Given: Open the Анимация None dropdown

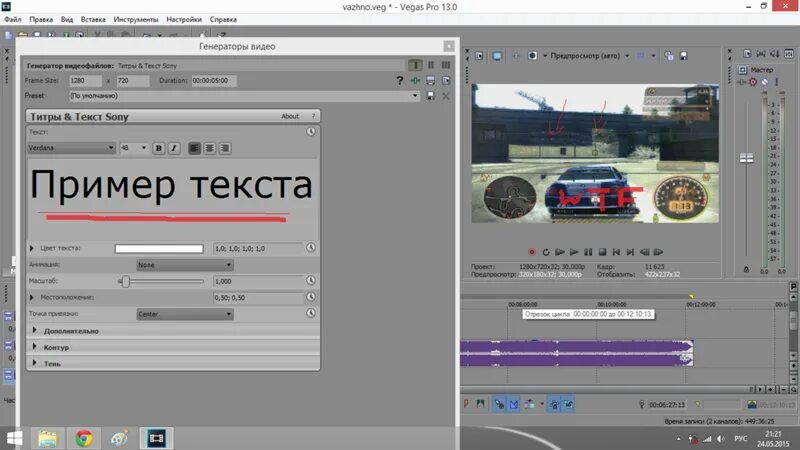Looking at the screenshot, I should tap(185, 265).
